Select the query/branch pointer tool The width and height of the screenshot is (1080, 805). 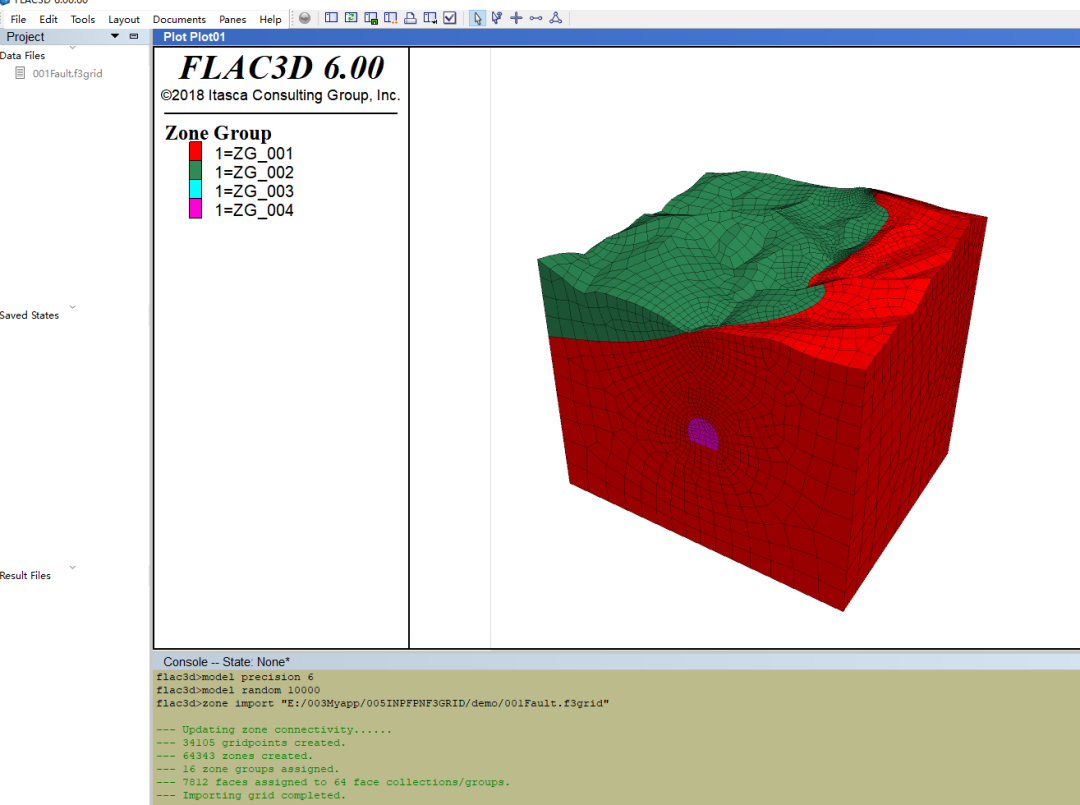click(x=497, y=18)
